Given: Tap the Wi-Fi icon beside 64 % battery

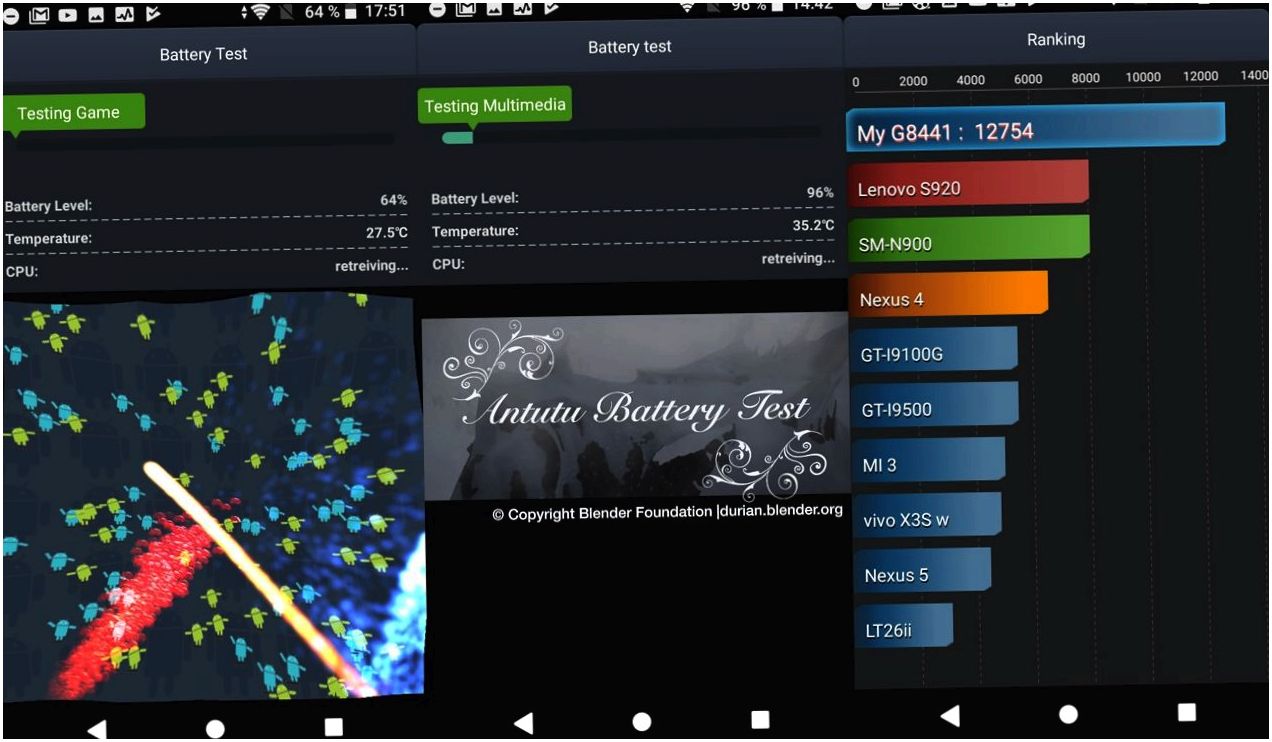Looking at the screenshot, I should tap(262, 12).
